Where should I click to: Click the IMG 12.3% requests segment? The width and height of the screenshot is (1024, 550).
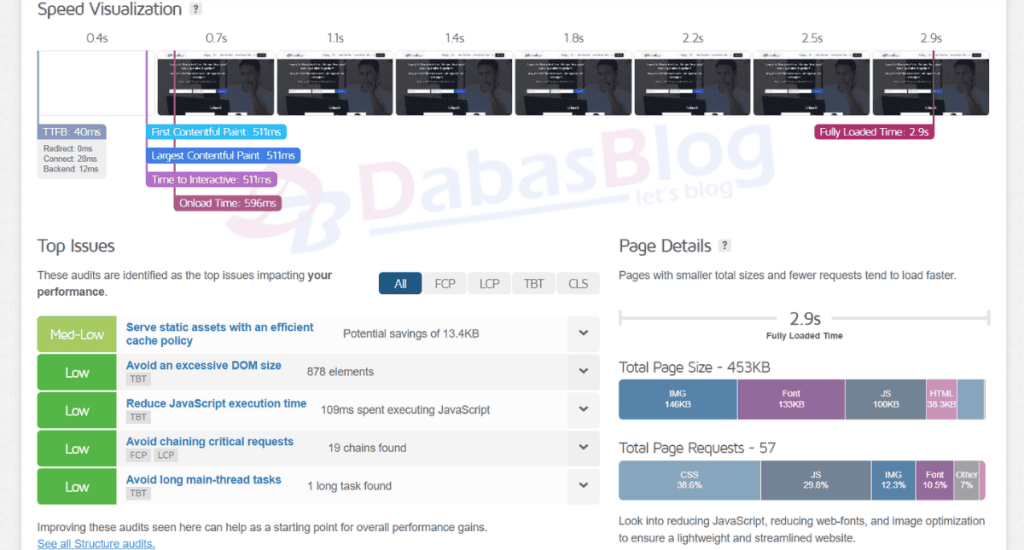pos(893,480)
